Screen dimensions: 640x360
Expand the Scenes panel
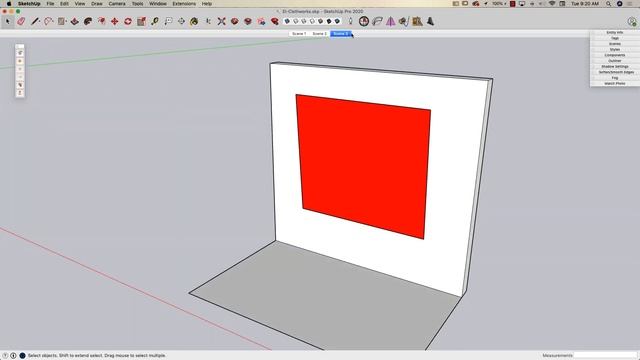pyautogui.click(x=615, y=44)
